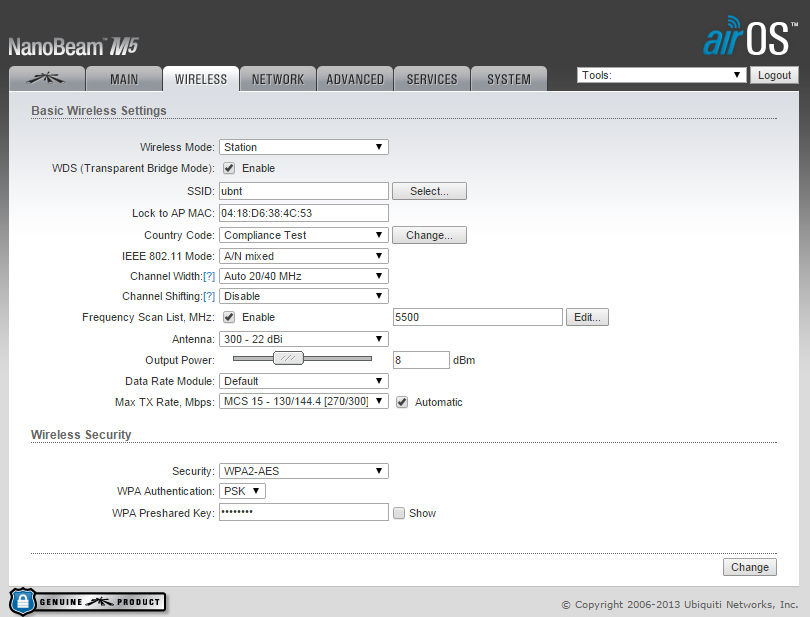The height and width of the screenshot is (617, 810).
Task: Switch to the NETWORK tab
Action: [x=278, y=79]
